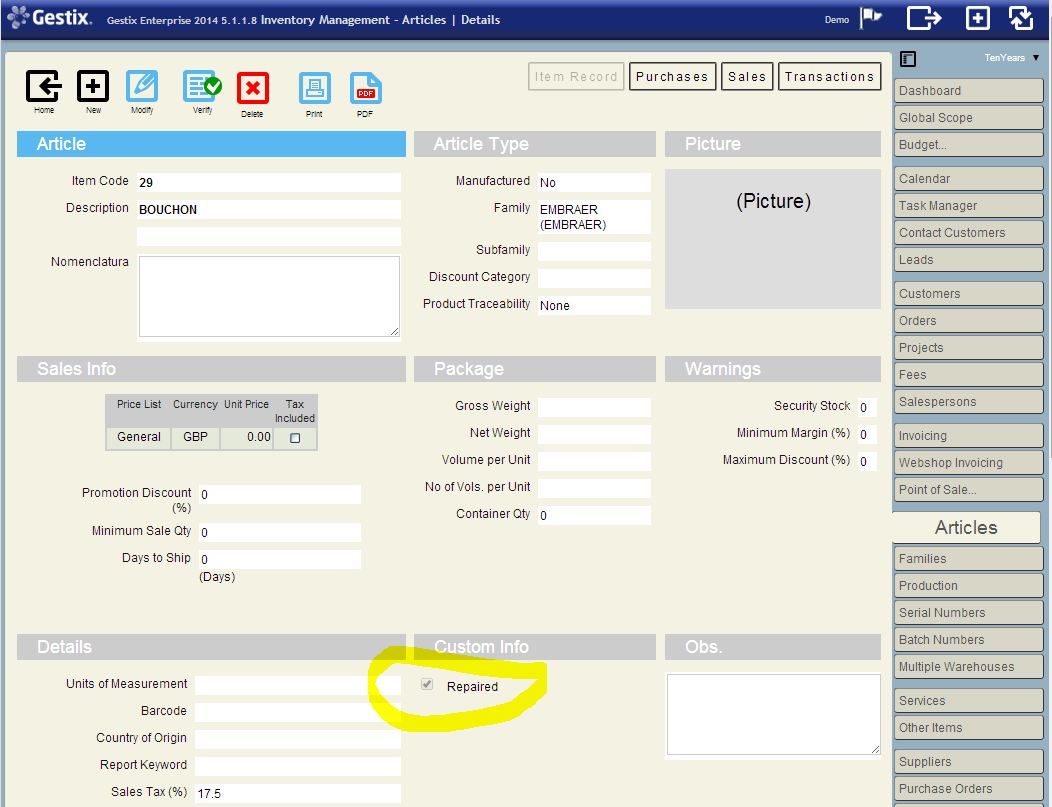Viewport: 1052px width, 807px height.
Task: Open Dashboard in the sidebar
Action: (x=968, y=91)
